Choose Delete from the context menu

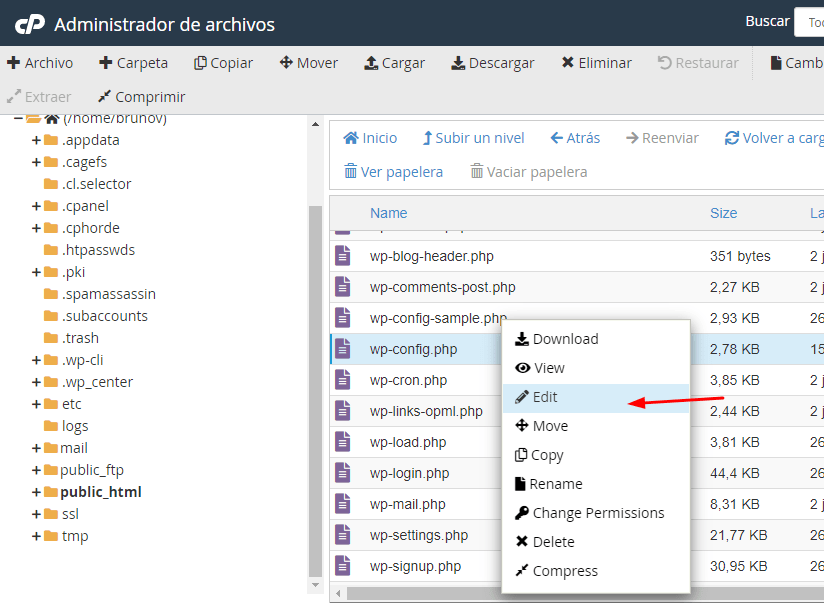click(595, 542)
